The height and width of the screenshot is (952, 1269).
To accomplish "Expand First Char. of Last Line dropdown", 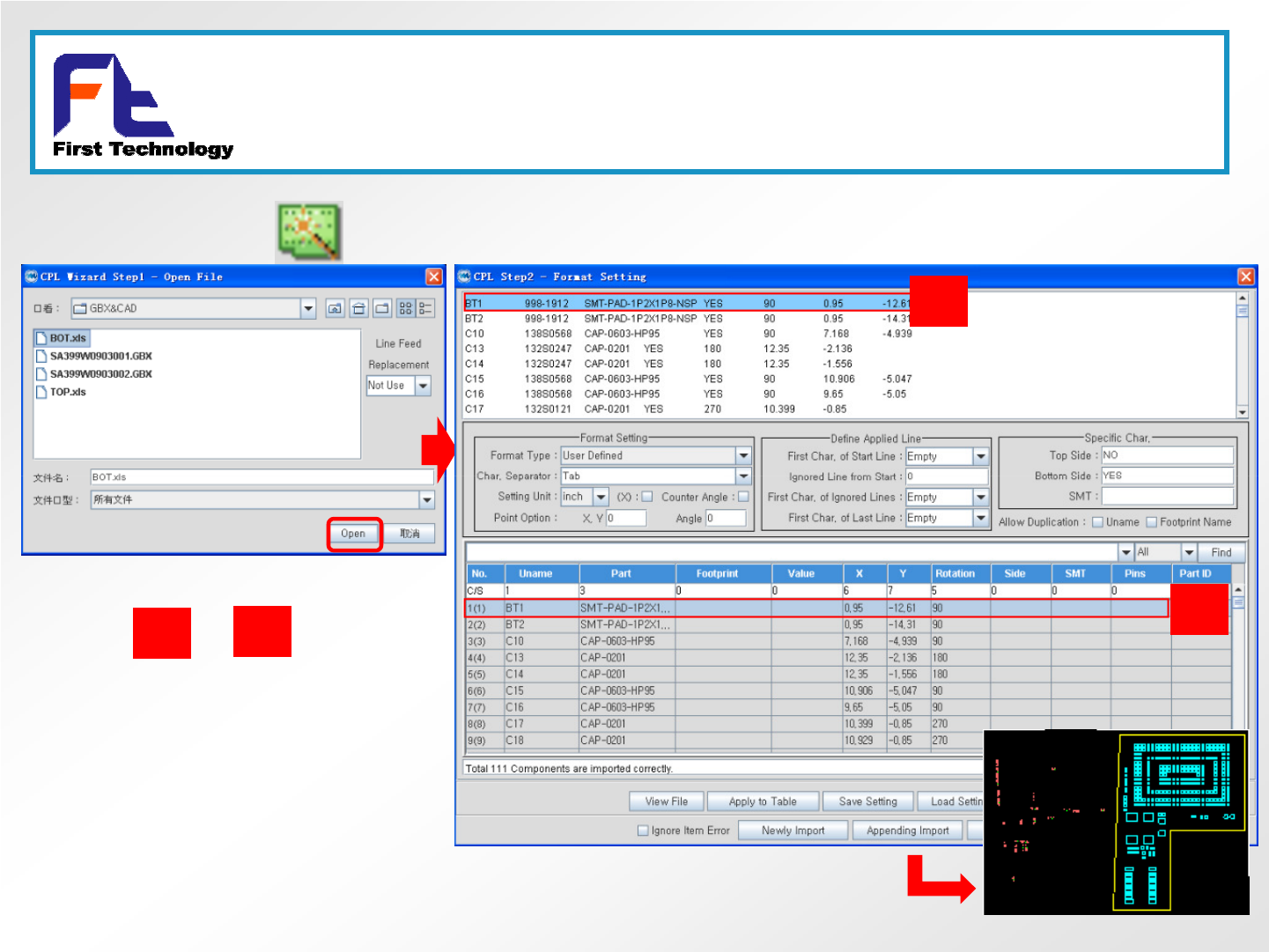I will pos(981,518).
